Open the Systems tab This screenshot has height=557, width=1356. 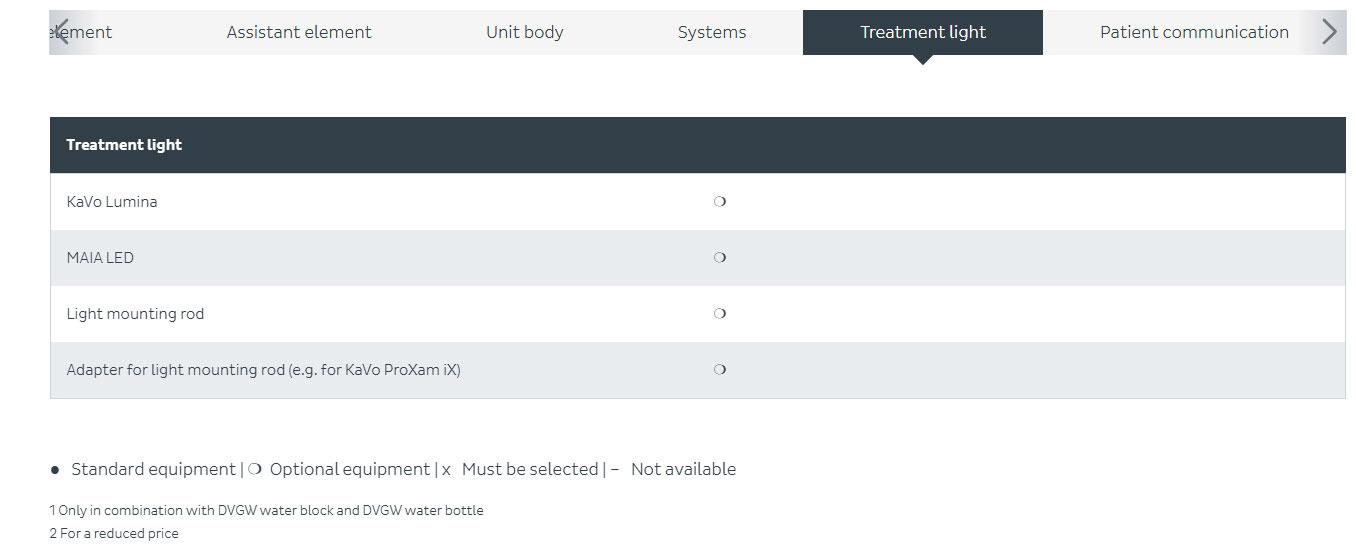click(712, 32)
